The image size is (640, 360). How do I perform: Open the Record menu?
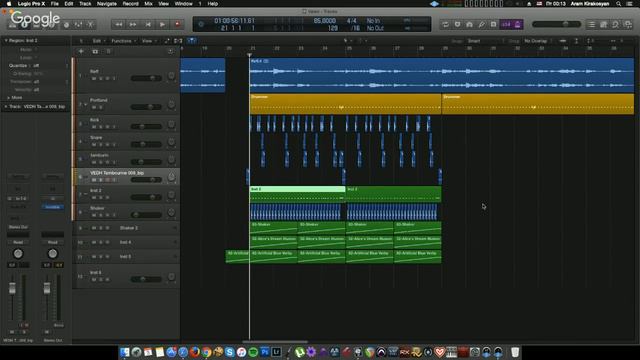point(131,4)
